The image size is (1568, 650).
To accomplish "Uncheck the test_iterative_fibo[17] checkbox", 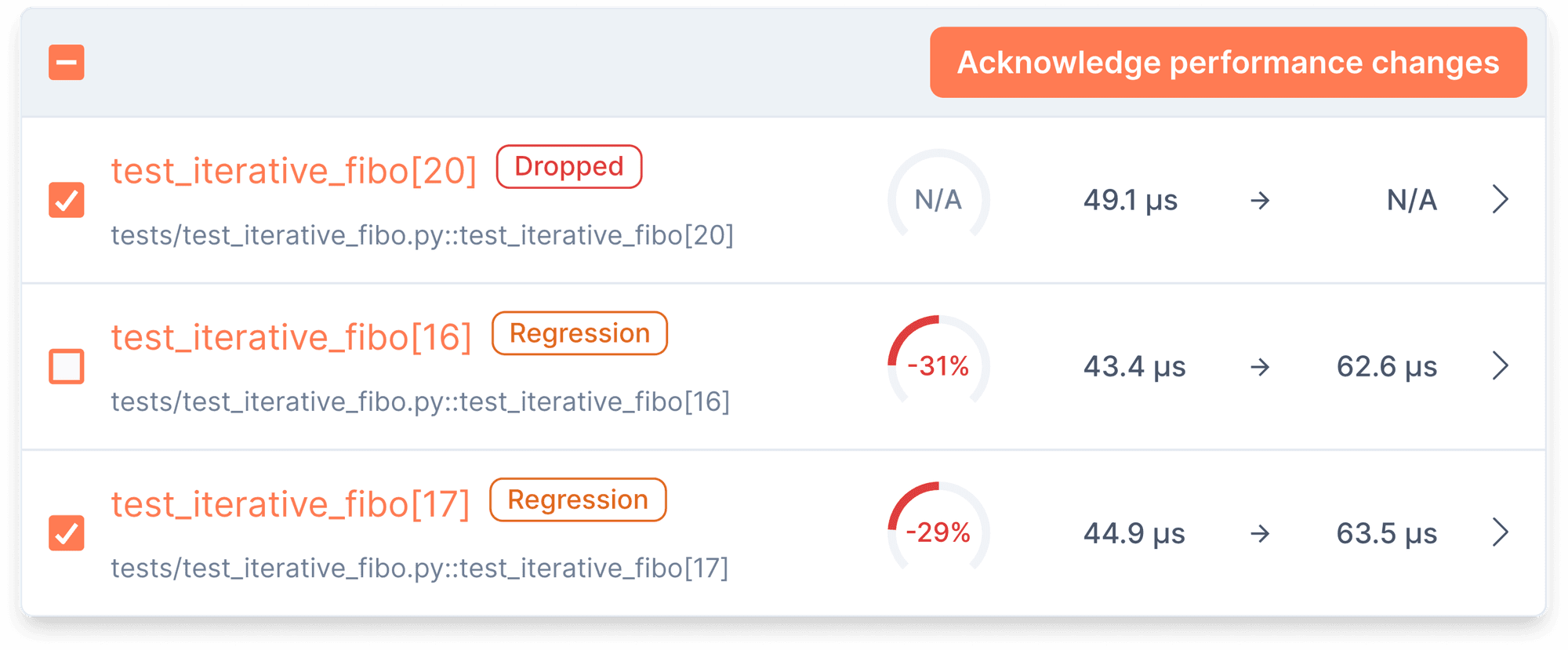I will [66, 533].
